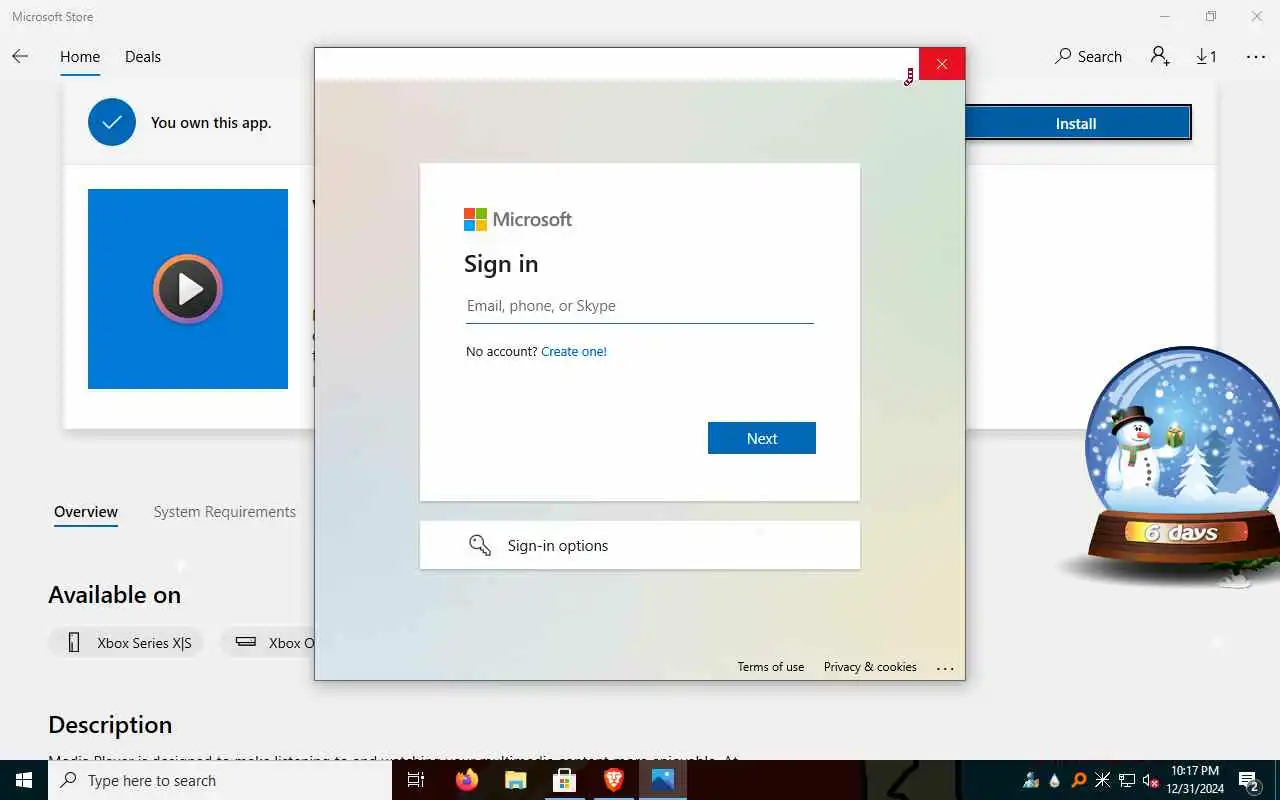Open the Store See more ellipsis menu
This screenshot has width=1280, height=800.
tap(1256, 57)
